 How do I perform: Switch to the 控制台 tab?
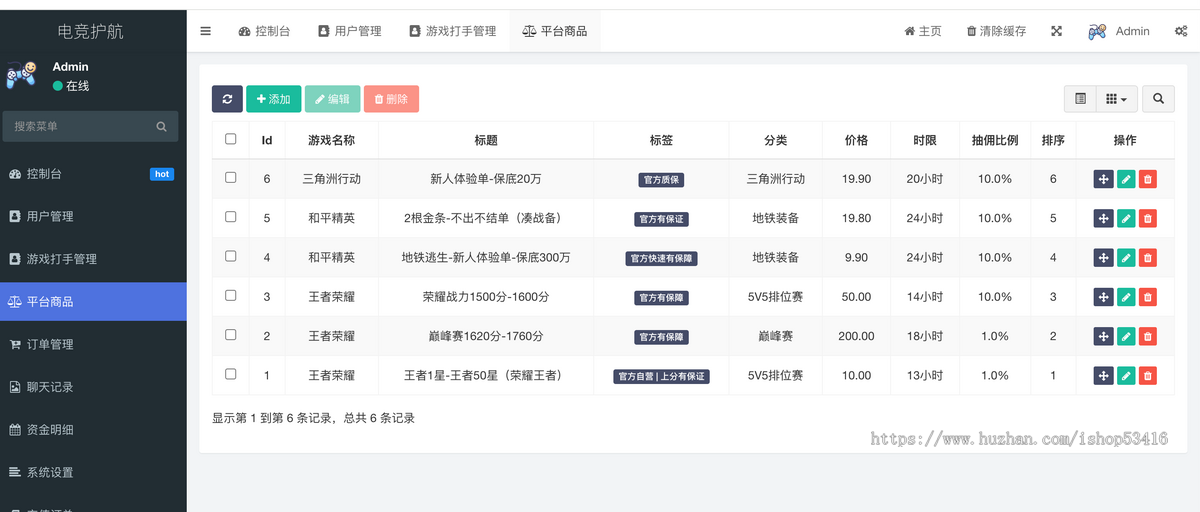point(264,31)
